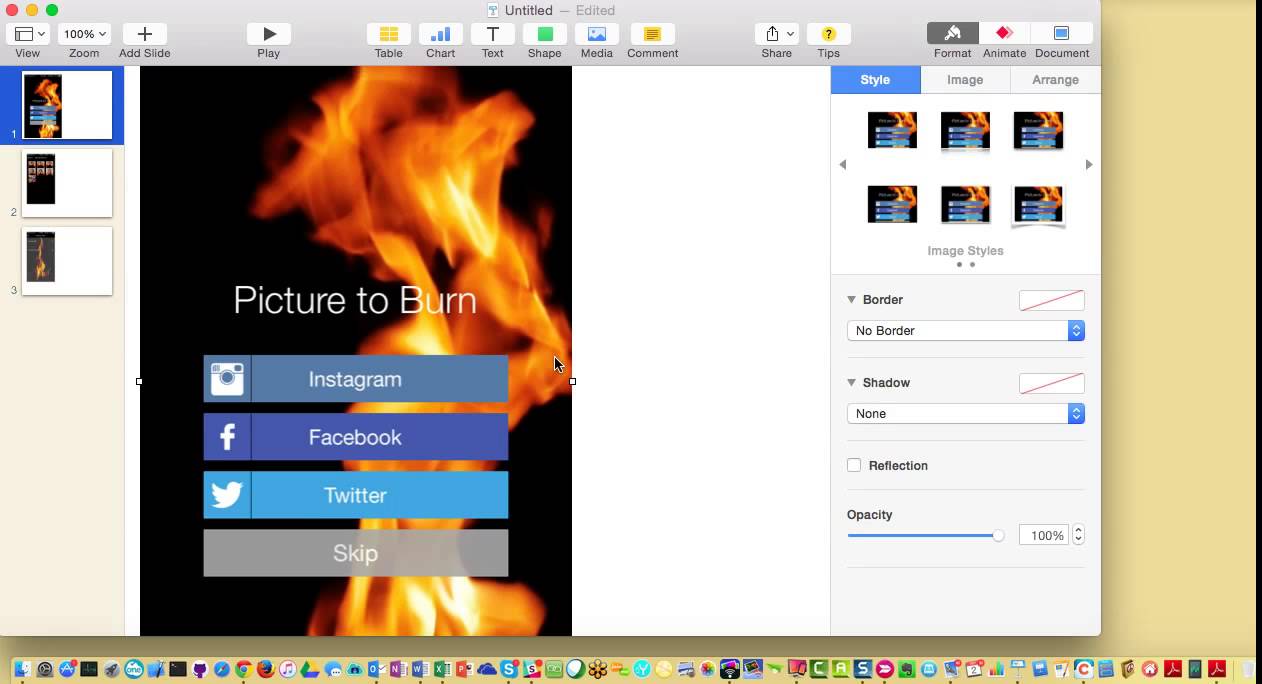Screen dimensions: 1262x684
Task: Click the Skip button on slide
Action: (x=356, y=553)
